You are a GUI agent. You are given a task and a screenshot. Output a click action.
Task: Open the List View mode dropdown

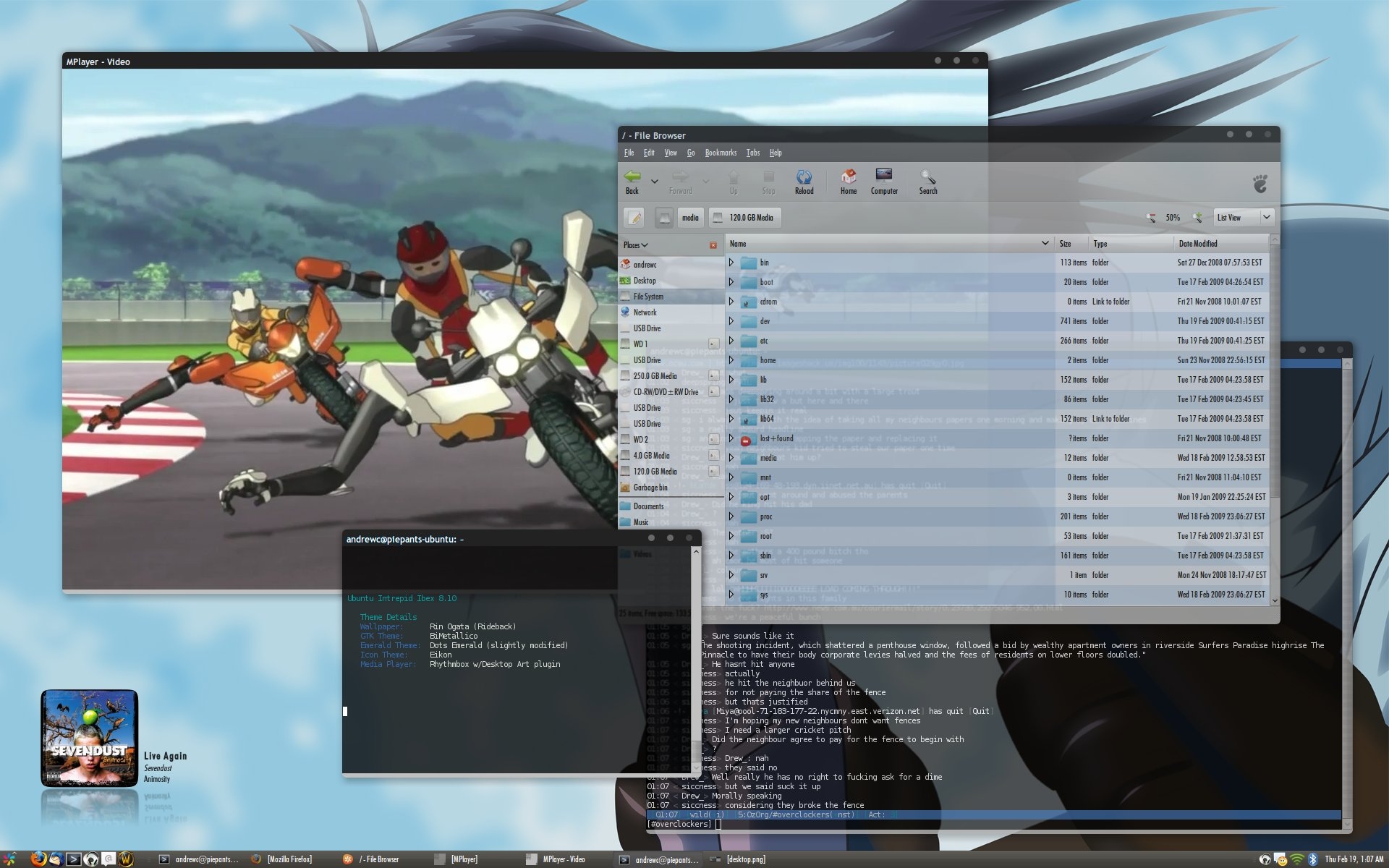(x=1243, y=218)
